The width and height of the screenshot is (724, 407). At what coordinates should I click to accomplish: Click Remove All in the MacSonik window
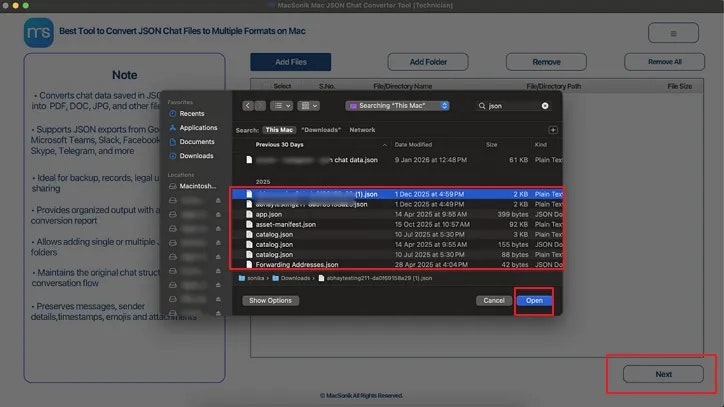(664, 62)
